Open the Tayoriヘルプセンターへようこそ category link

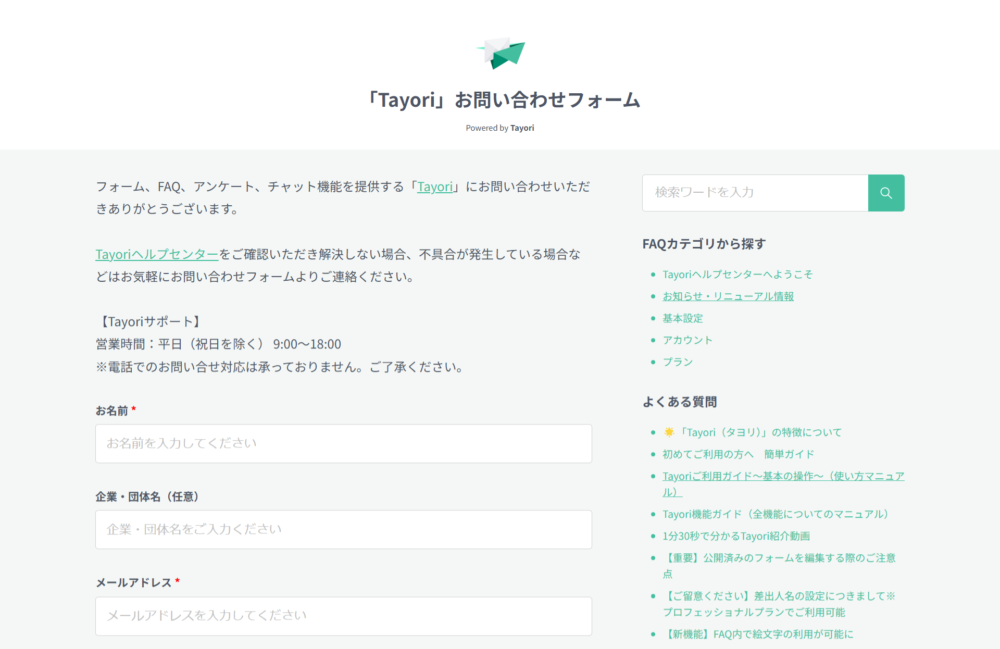pyautogui.click(x=737, y=274)
